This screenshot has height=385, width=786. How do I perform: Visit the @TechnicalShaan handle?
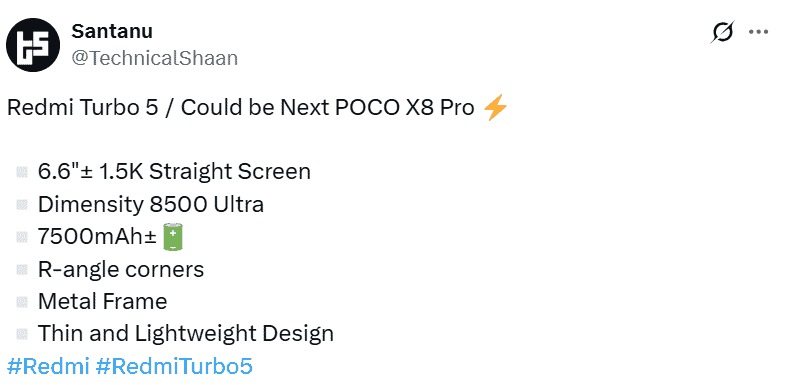pyautogui.click(x=154, y=58)
